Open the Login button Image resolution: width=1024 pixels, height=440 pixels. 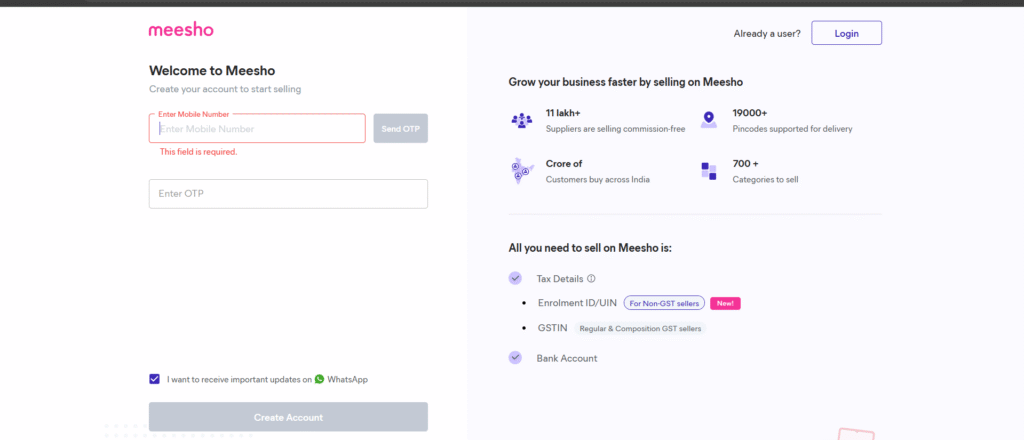[x=846, y=33]
